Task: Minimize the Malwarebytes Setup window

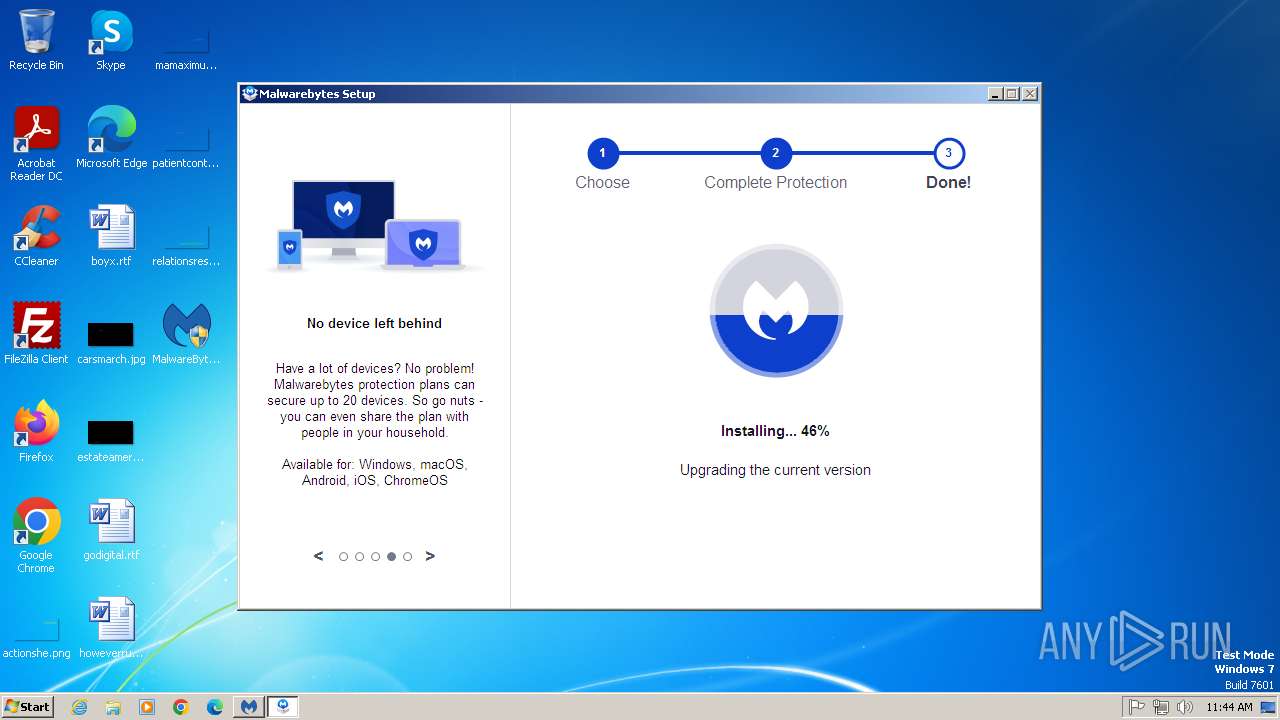Action: (x=995, y=94)
